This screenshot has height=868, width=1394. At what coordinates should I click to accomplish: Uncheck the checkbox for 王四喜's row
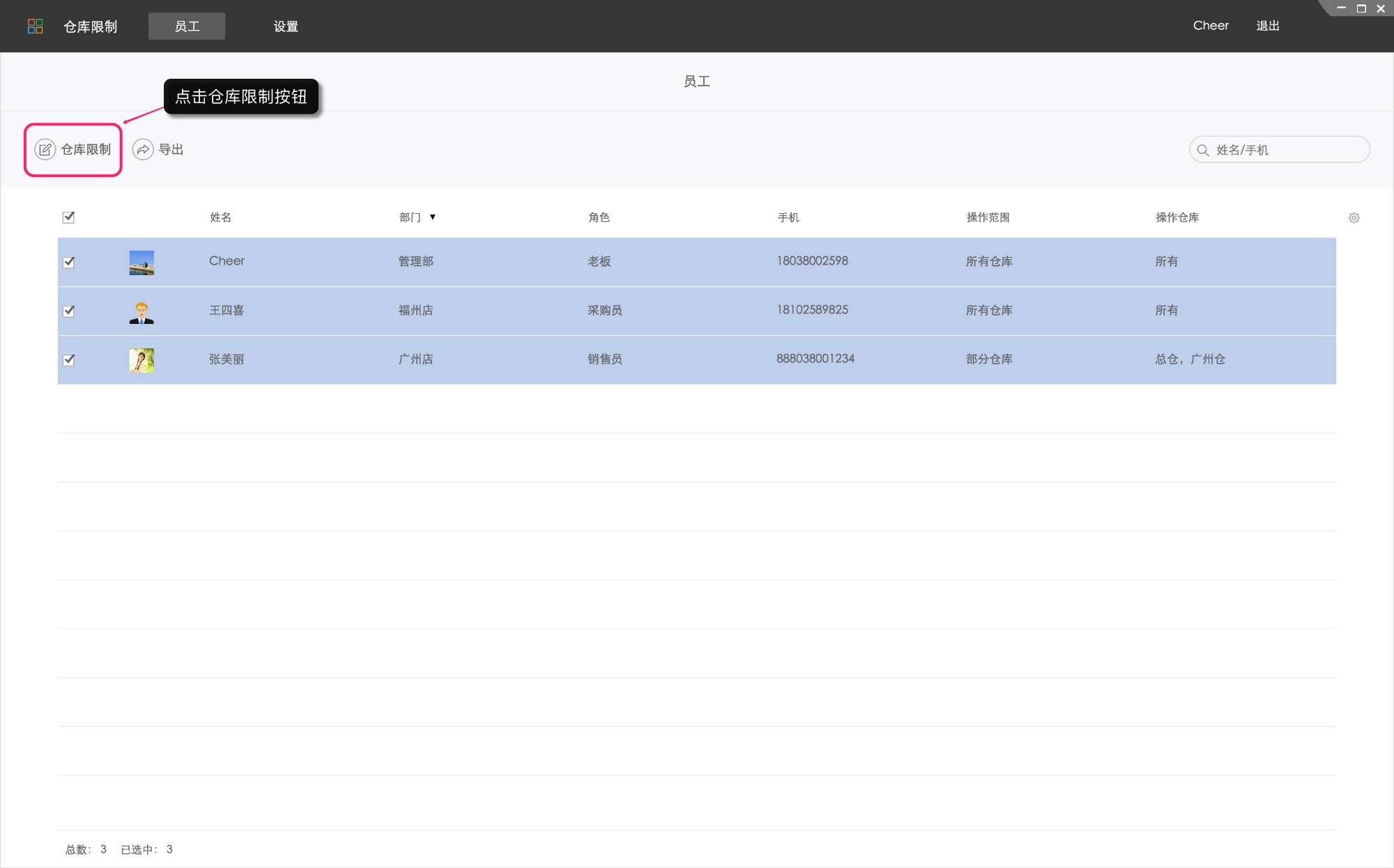click(x=68, y=311)
